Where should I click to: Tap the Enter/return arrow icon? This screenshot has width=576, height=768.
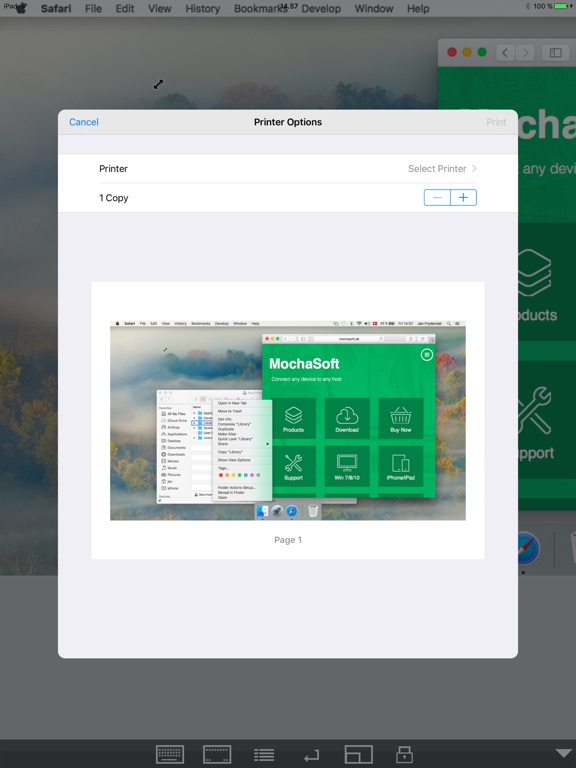tap(312, 756)
